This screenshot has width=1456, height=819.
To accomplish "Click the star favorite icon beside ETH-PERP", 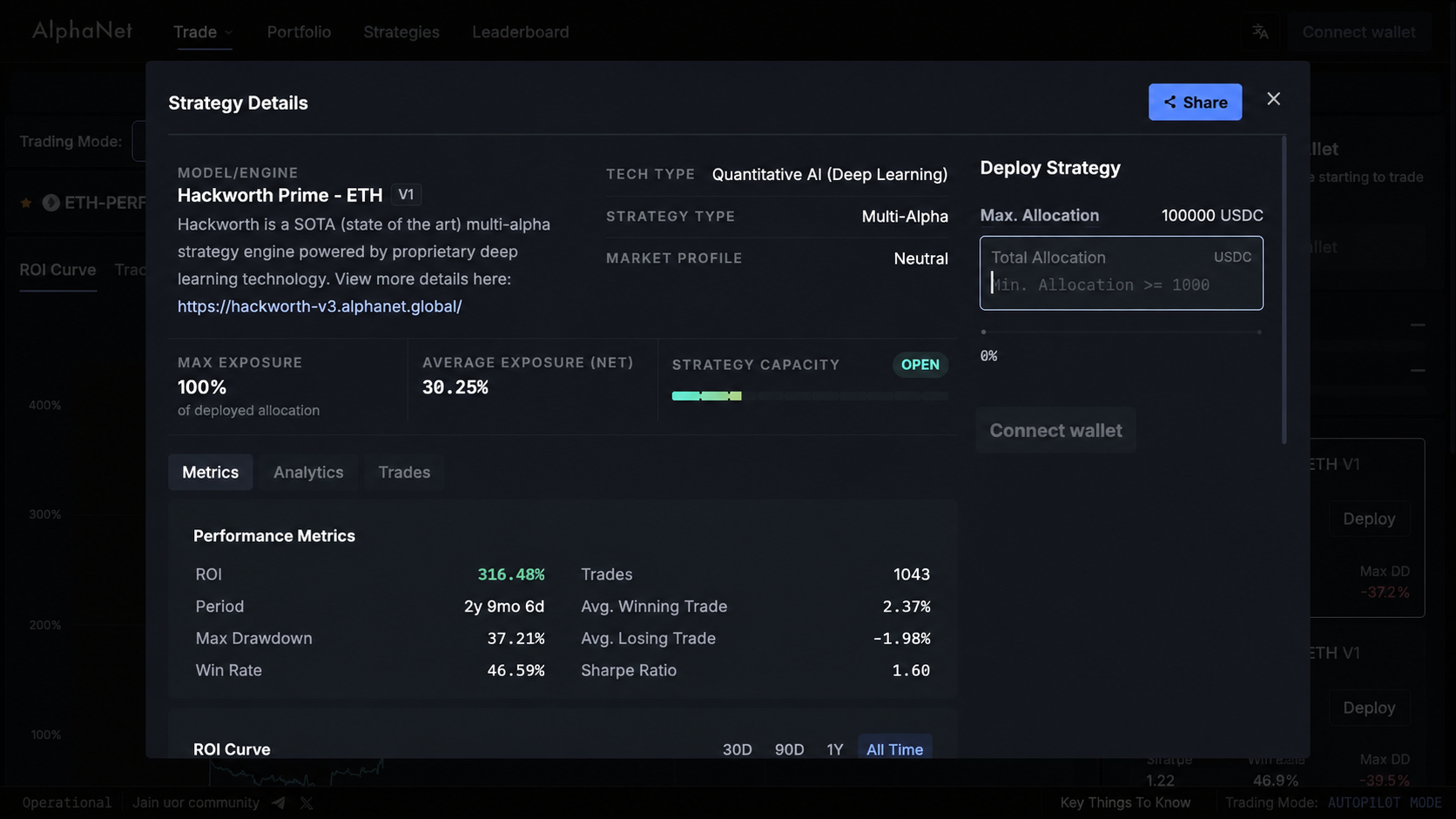I will [x=26, y=203].
